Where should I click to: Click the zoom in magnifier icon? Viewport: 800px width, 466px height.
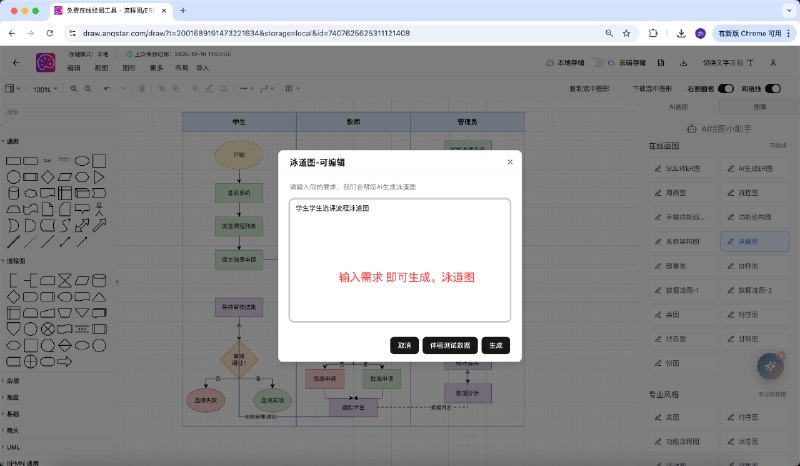(x=74, y=89)
